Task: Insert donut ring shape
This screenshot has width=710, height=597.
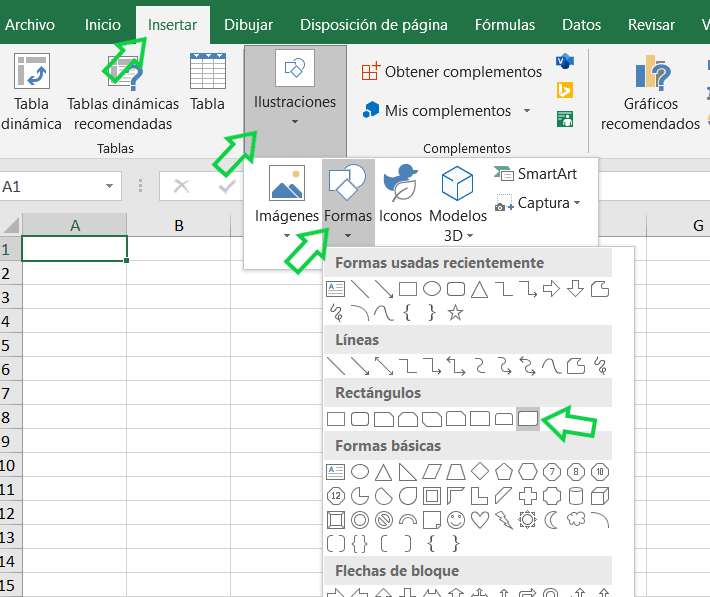Action: (360, 520)
